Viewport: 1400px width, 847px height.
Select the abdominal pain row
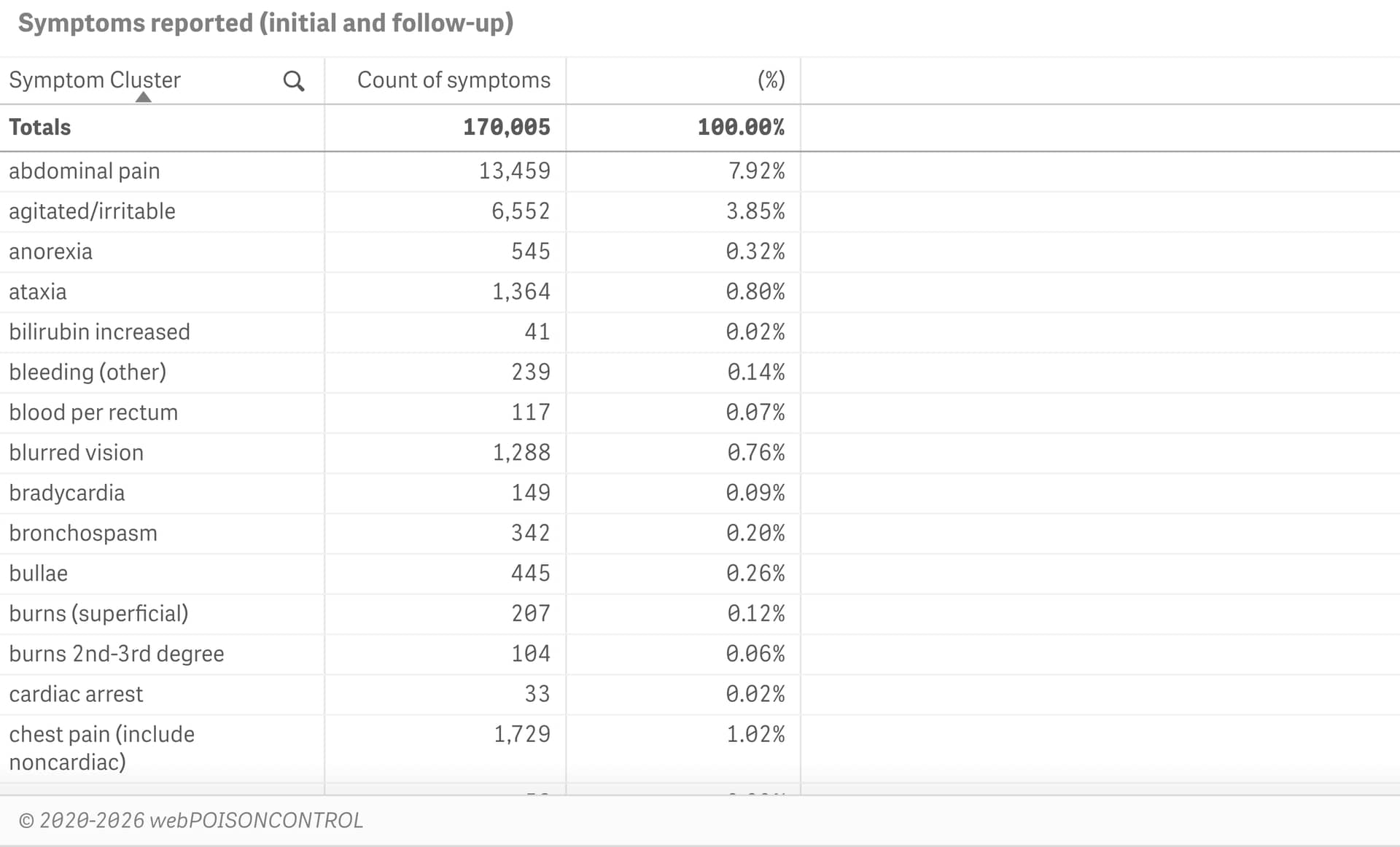tap(85, 171)
